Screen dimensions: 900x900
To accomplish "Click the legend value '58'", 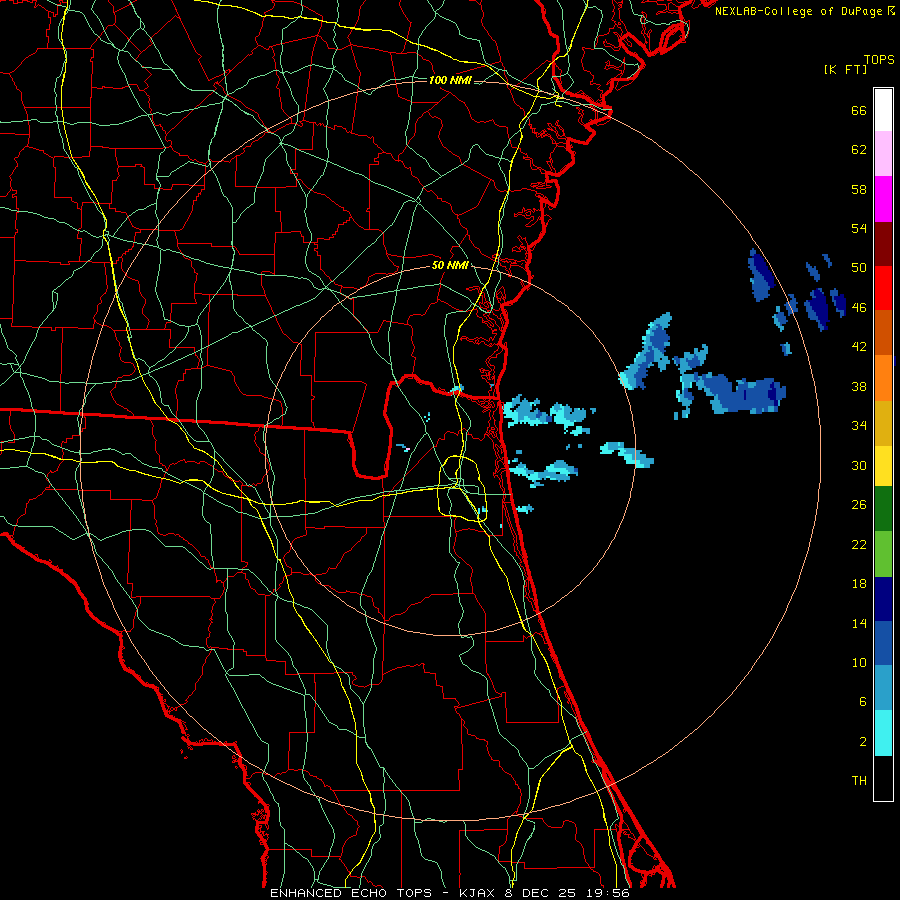I will point(859,189).
